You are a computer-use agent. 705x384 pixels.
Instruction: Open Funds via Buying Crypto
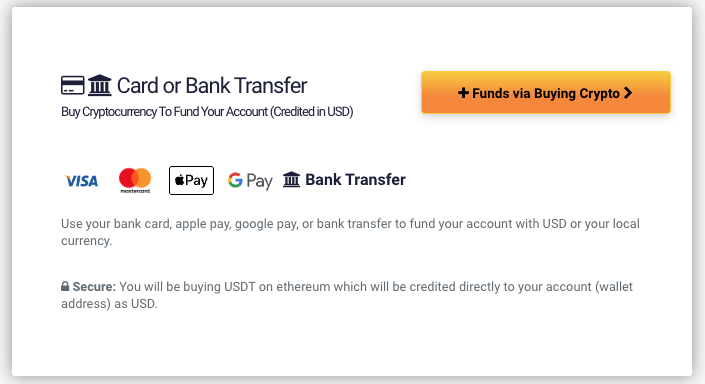click(x=545, y=92)
